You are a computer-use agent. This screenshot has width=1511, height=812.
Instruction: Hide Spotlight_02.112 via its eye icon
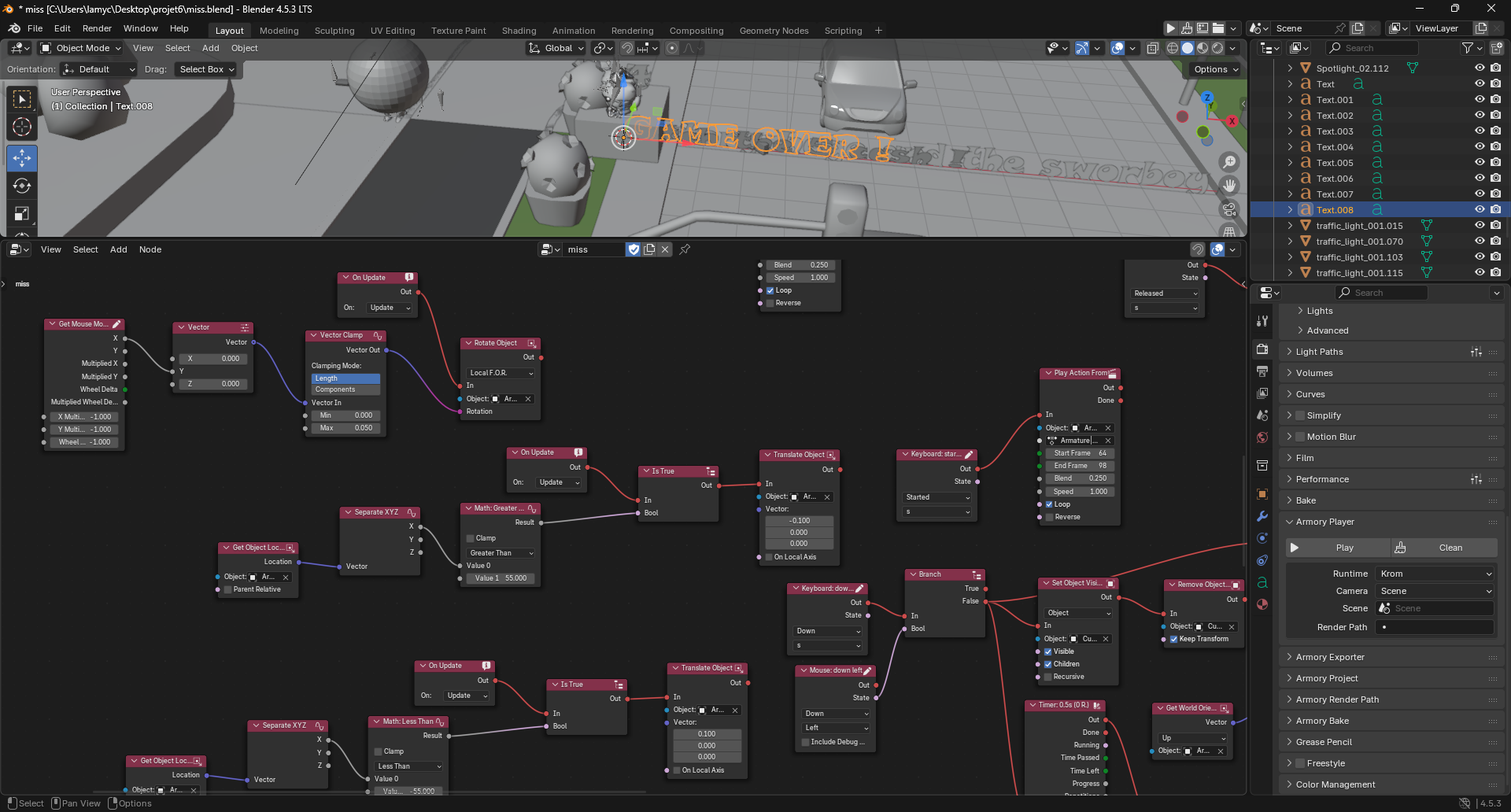tap(1480, 68)
